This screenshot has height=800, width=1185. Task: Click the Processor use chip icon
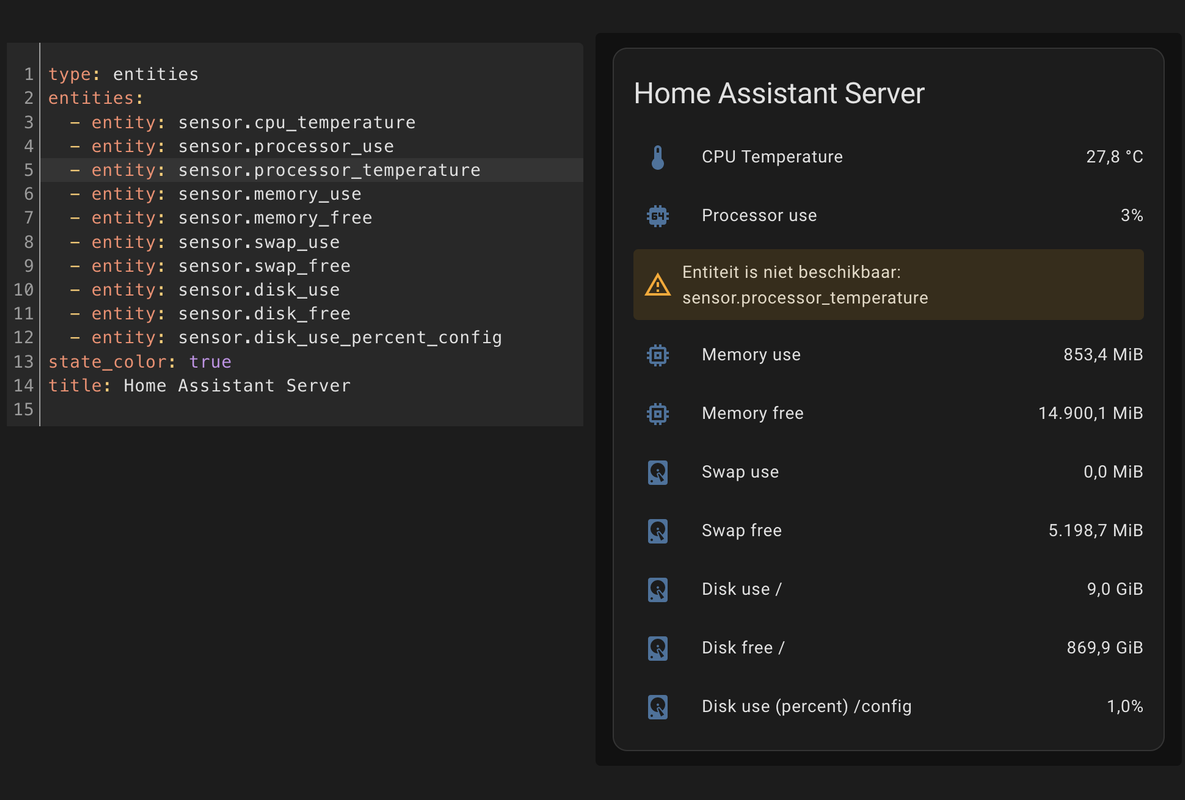pyautogui.click(x=657, y=216)
